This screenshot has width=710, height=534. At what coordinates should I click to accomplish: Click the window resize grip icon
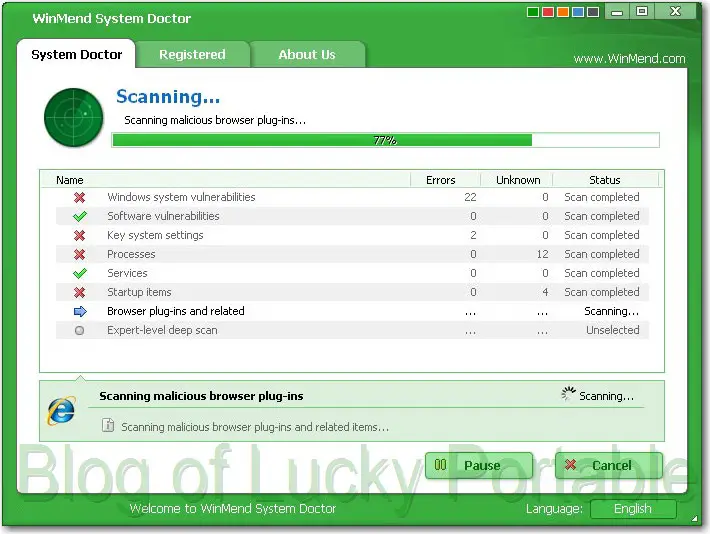coord(694,519)
